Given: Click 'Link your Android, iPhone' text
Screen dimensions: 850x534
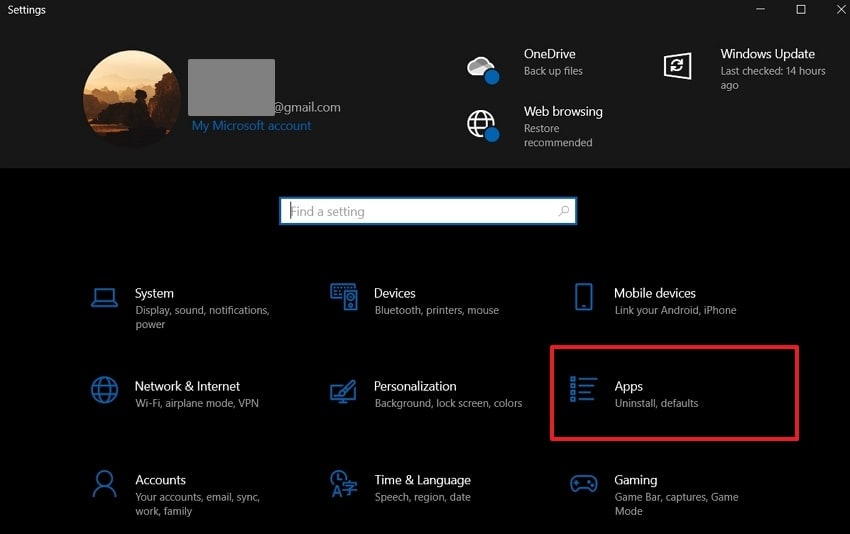Looking at the screenshot, I should pyautogui.click(x=675, y=310).
